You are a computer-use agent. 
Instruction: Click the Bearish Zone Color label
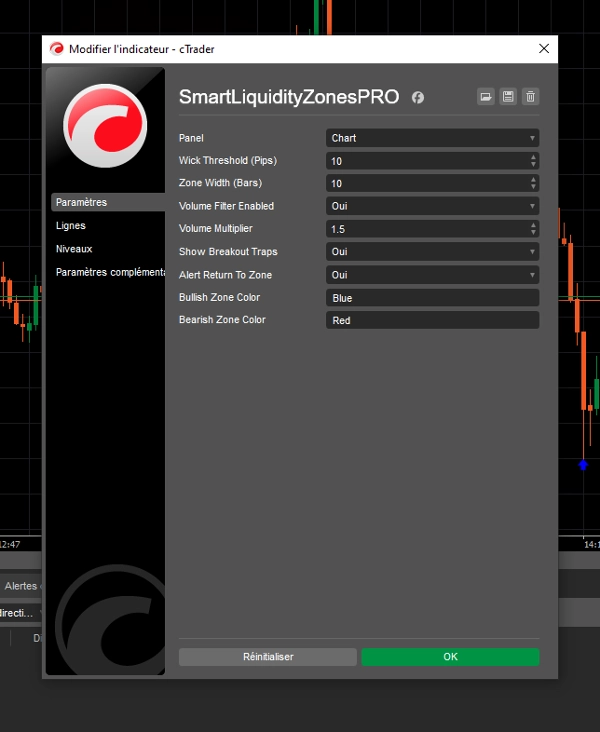pyautogui.click(x=222, y=320)
